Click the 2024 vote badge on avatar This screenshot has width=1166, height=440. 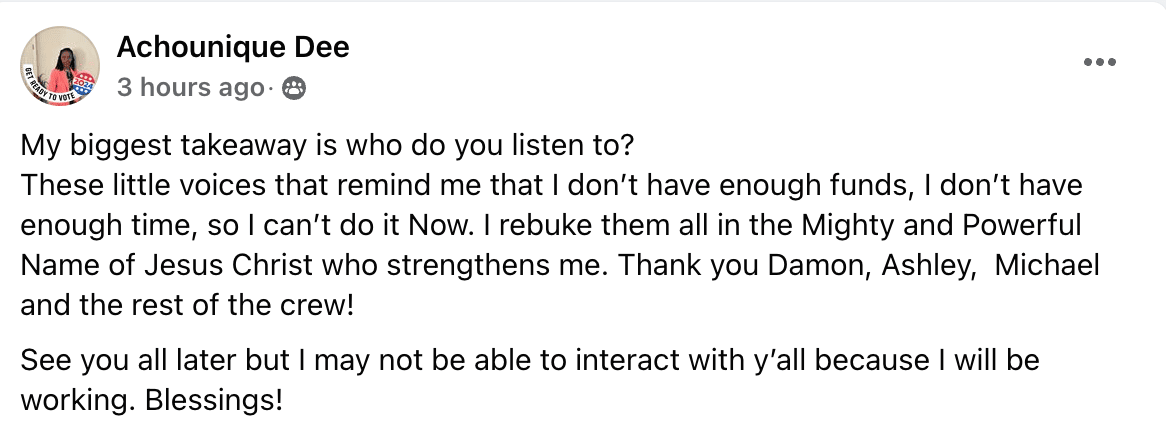click(x=84, y=85)
